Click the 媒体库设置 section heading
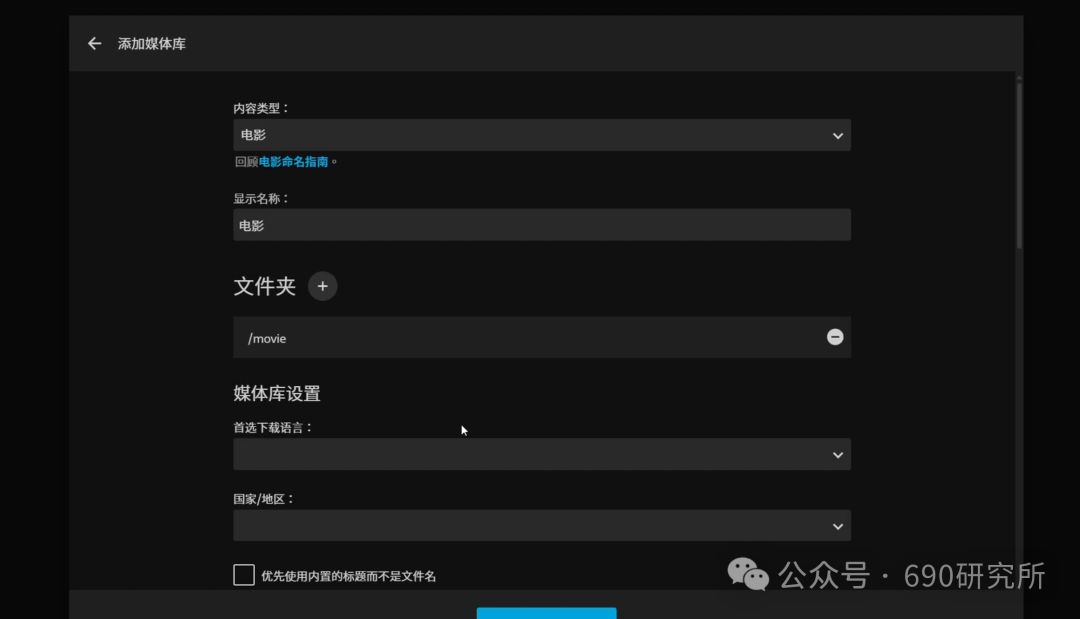The image size is (1080, 619). click(x=277, y=393)
